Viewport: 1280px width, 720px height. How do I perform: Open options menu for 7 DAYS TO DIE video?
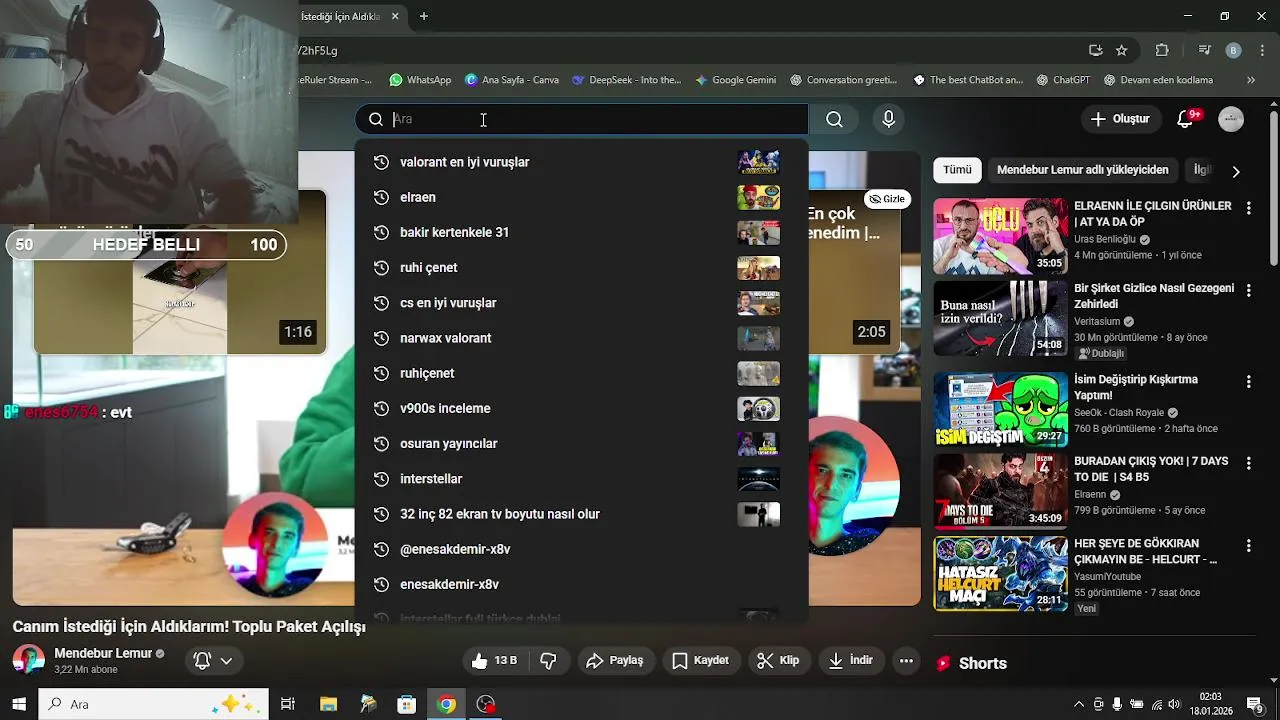[x=1248, y=463]
